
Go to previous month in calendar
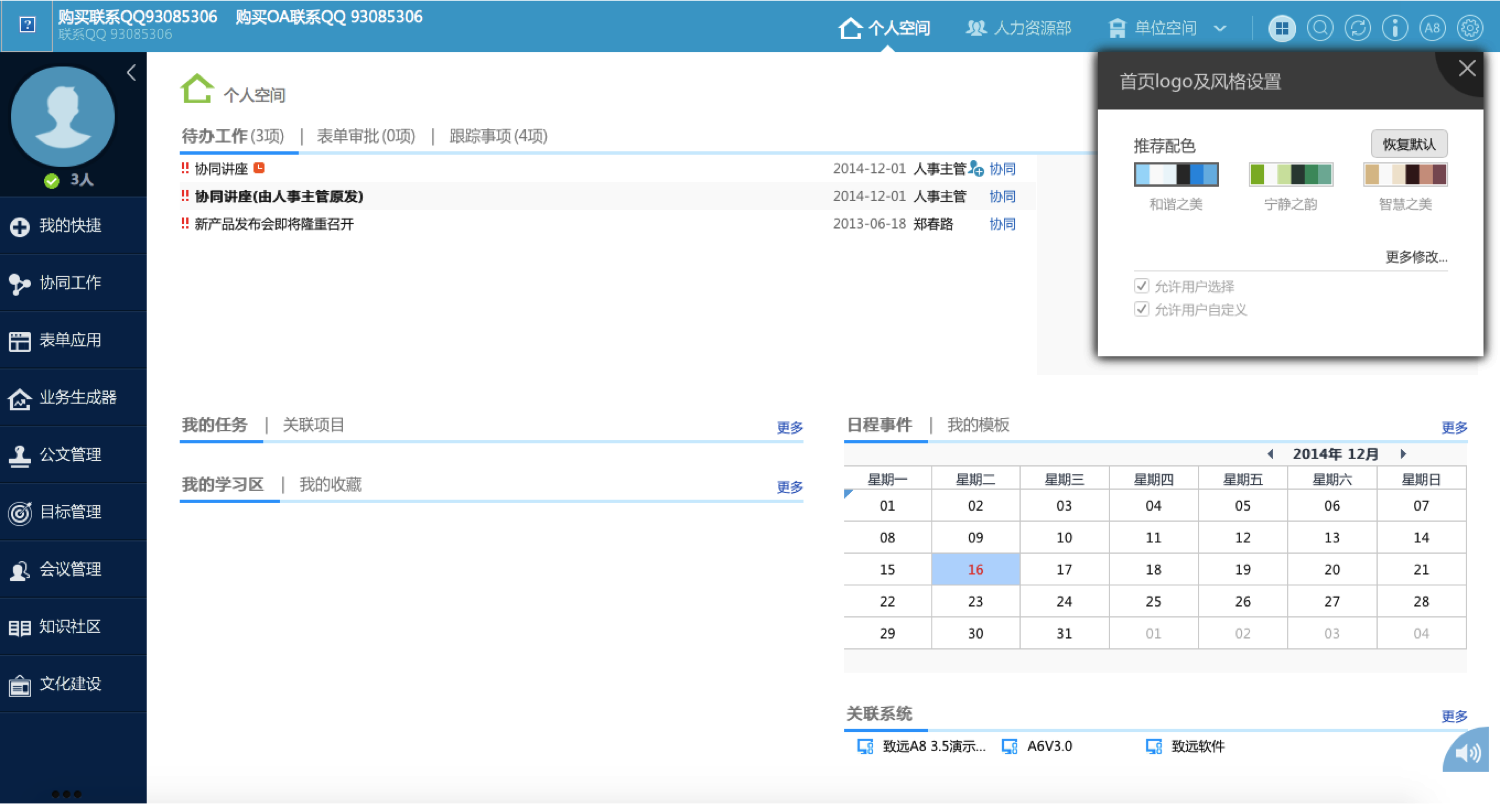[1270, 454]
